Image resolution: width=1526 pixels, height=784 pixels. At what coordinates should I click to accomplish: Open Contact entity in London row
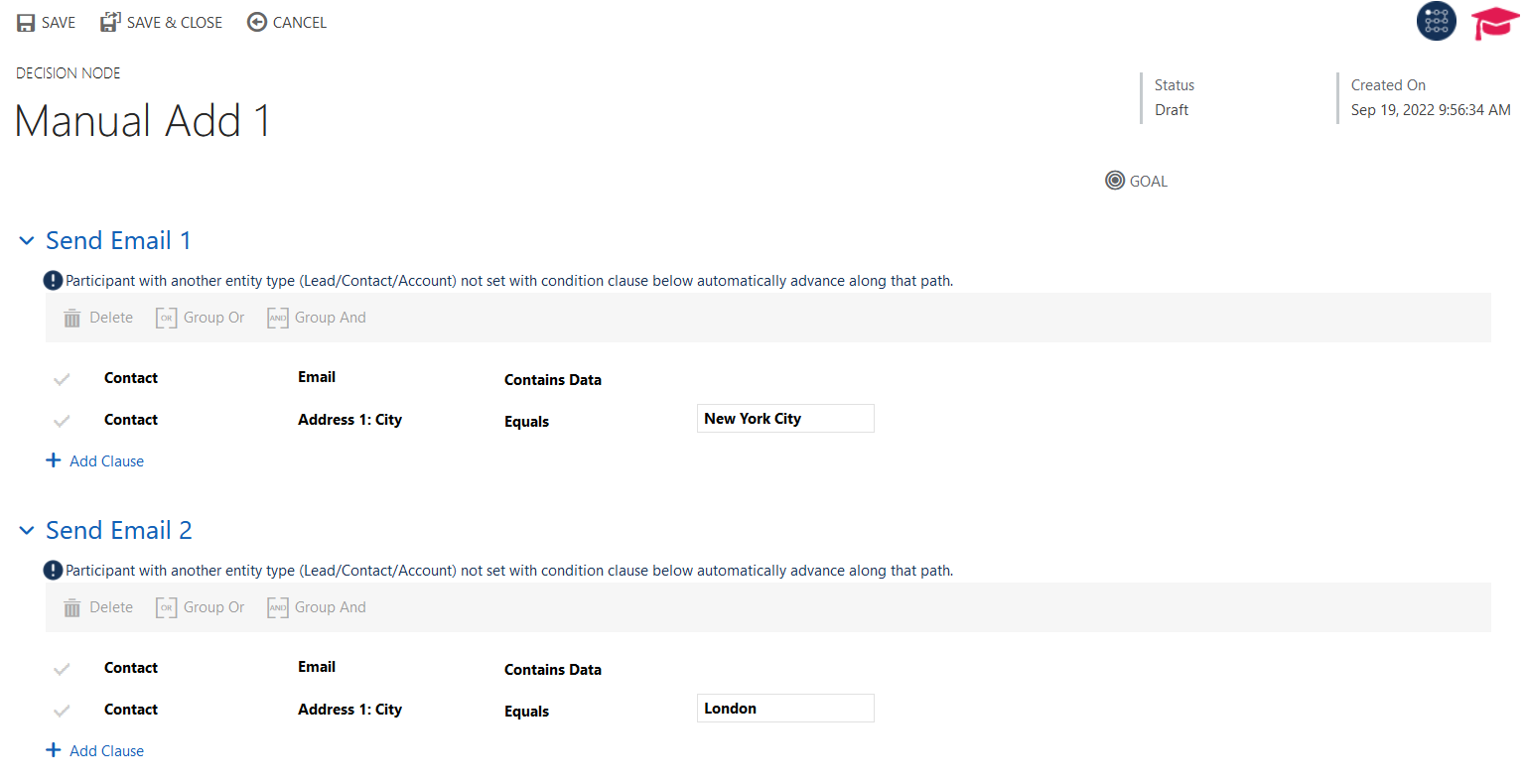pyautogui.click(x=131, y=710)
